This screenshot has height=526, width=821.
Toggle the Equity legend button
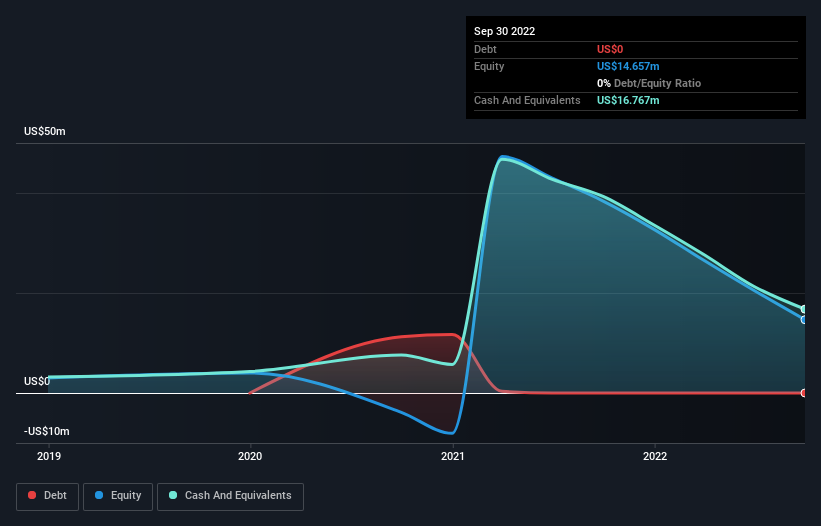[118, 496]
